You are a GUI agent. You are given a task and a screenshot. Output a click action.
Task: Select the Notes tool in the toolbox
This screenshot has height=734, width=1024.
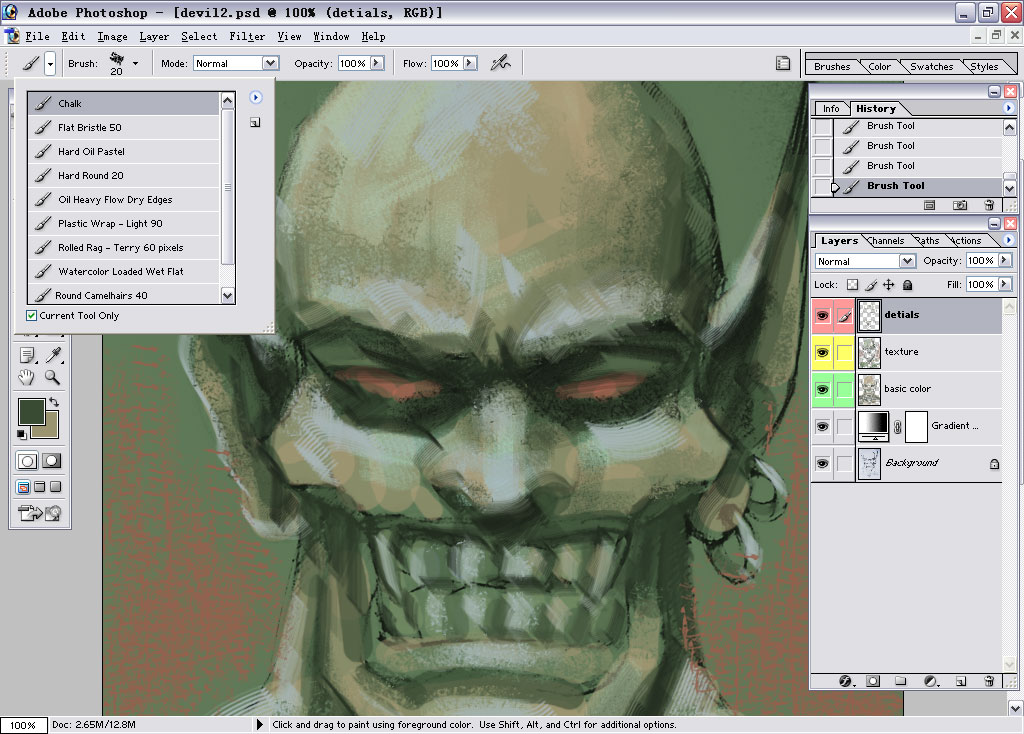pyautogui.click(x=27, y=355)
